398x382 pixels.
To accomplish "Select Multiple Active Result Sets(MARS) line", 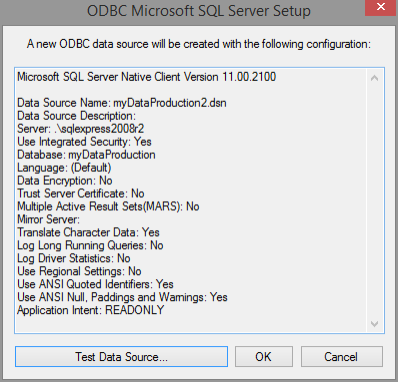I will coord(108,206).
